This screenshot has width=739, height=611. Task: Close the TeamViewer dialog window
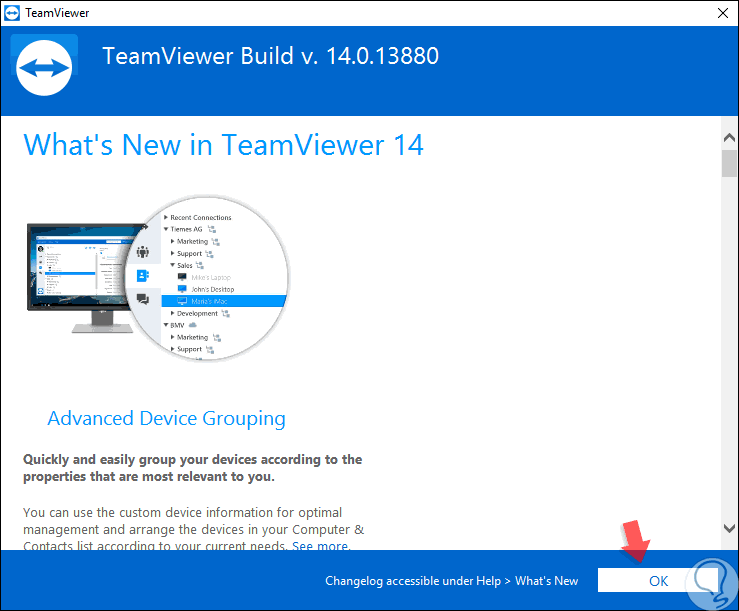pos(723,13)
